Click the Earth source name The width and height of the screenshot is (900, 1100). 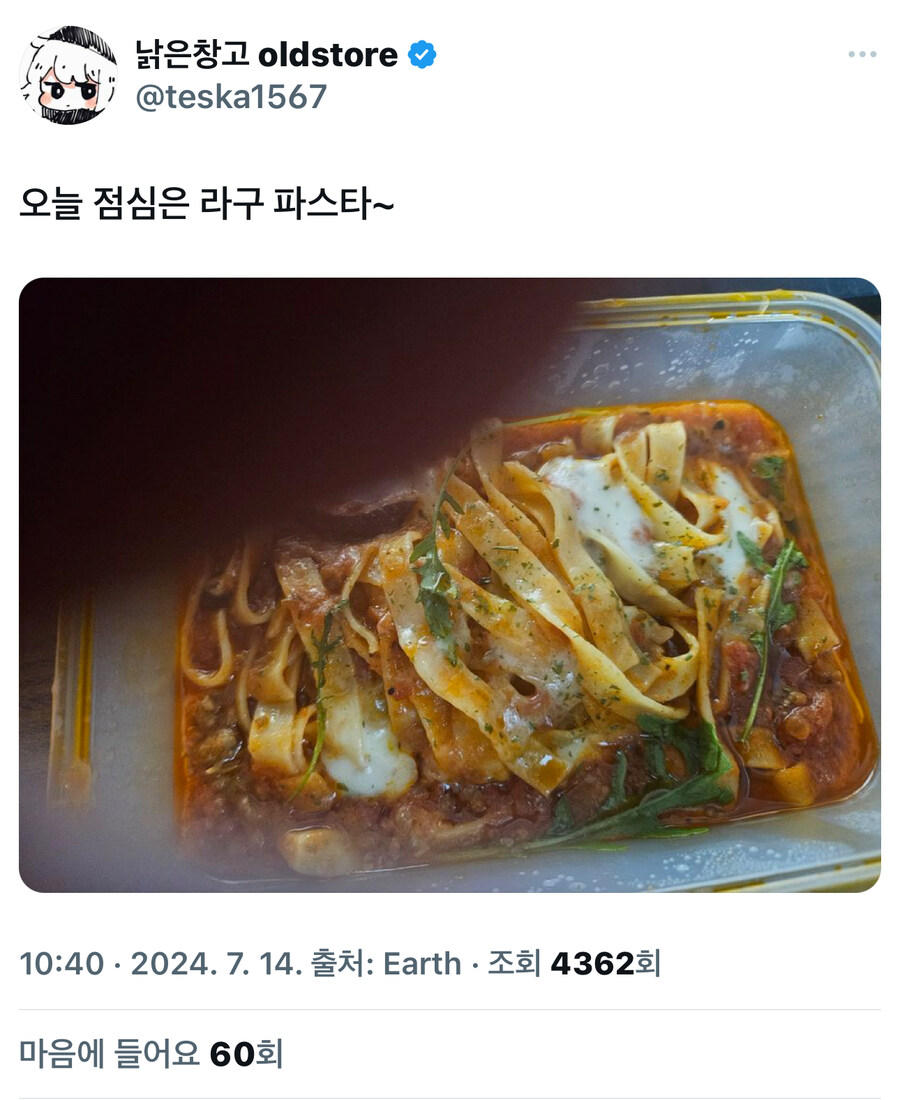click(422, 964)
